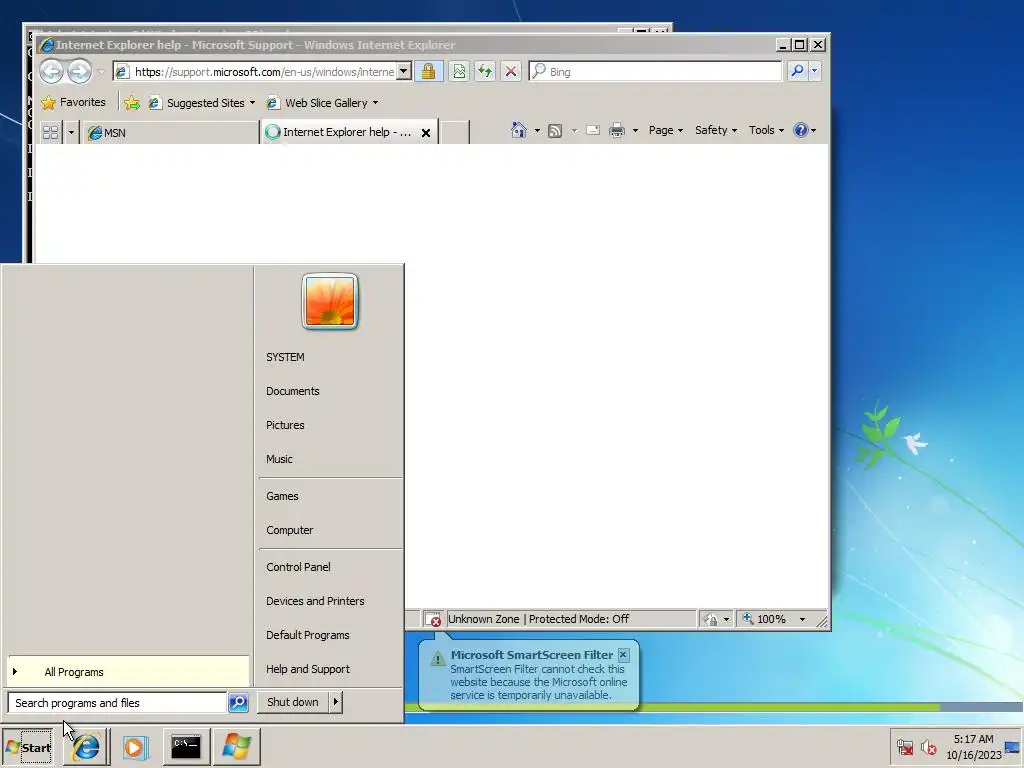Image resolution: width=1024 pixels, height=768 pixels.
Task: Click the Read Mail envelope icon
Action: [593, 130]
